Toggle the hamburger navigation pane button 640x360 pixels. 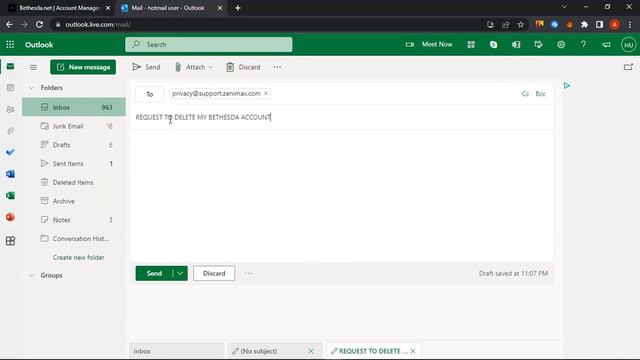click(33, 67)
